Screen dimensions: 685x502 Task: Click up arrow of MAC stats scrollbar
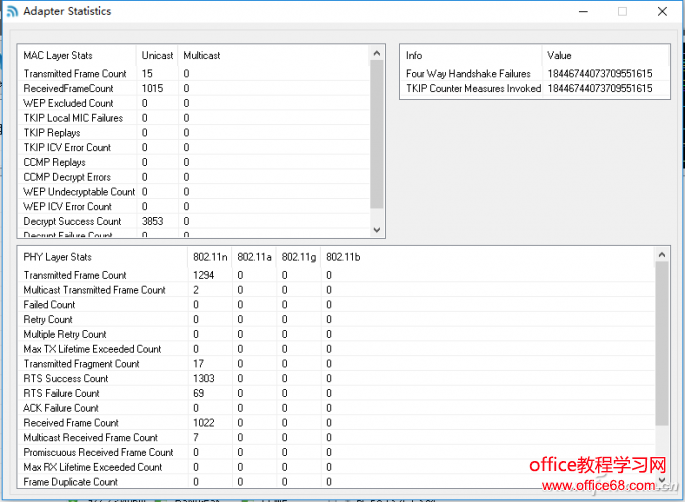pyautogui.click(x=377, y=53)
